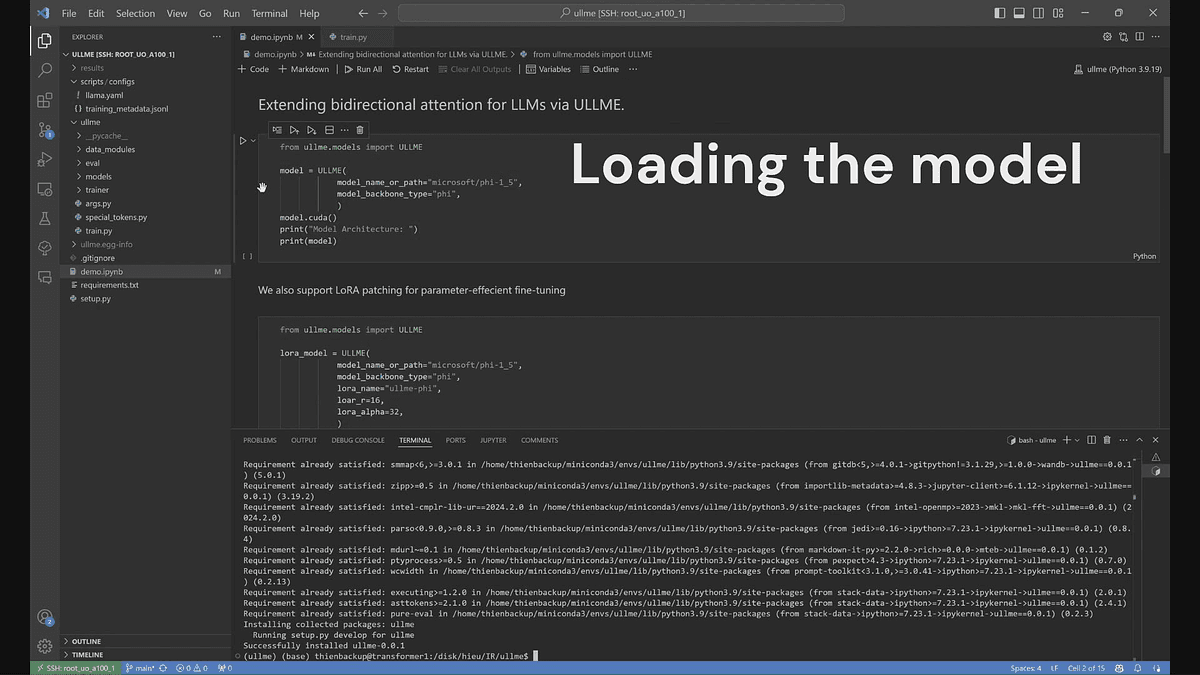Screen dimensions: 1200x675
Task: Click the open changes icon in editor title
Action: [x=1124, y=37]
